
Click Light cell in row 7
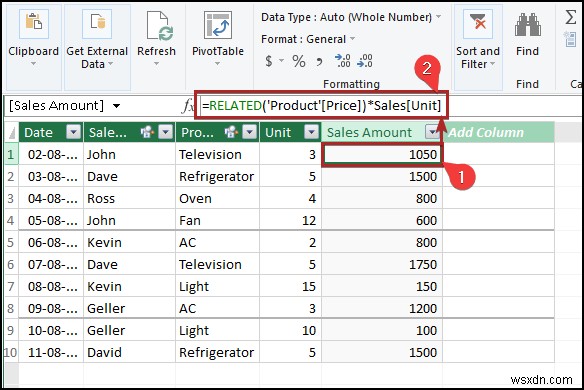[218, 286]
